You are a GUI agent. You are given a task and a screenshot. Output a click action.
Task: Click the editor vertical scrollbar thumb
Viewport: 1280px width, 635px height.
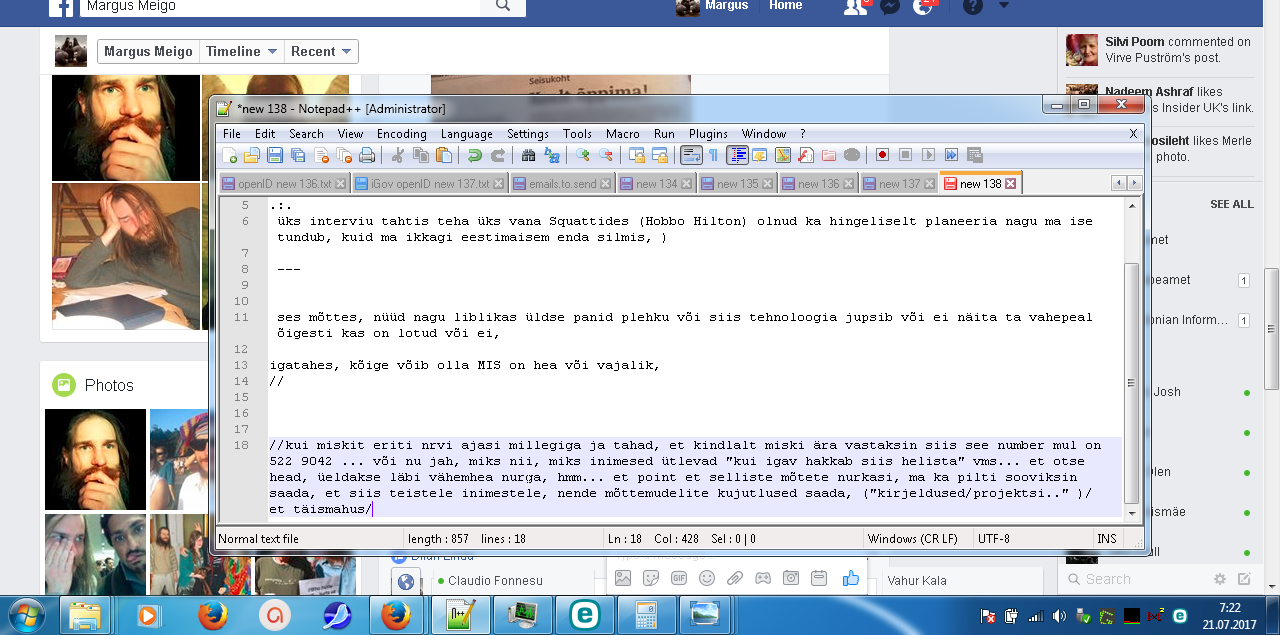pyautogui.click(x=1131, y=384)
